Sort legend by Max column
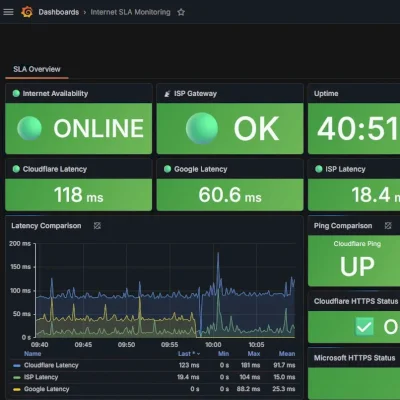The width and height of the screenshot is (400, 400). pyautogui.click(x=254, y=354)
